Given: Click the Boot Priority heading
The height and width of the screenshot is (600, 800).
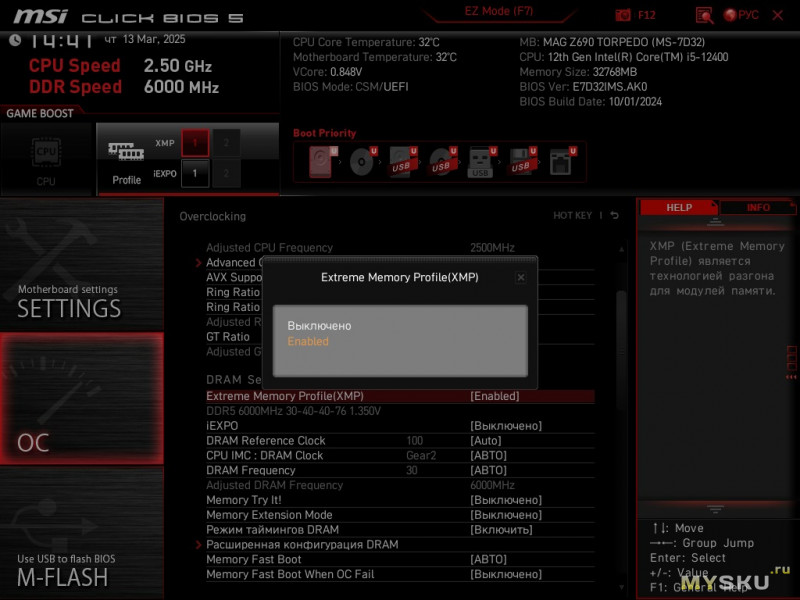Looking at the screenshot, I should click(x=324, y=133).
